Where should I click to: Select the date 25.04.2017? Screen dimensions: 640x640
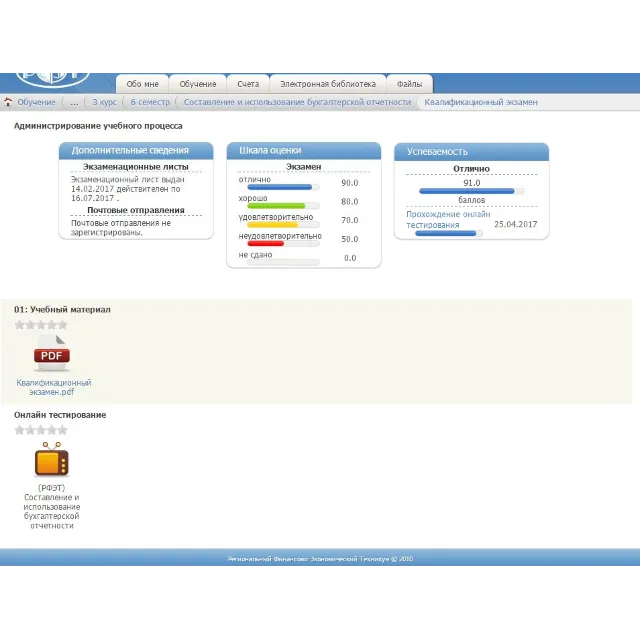coord(516,224)
